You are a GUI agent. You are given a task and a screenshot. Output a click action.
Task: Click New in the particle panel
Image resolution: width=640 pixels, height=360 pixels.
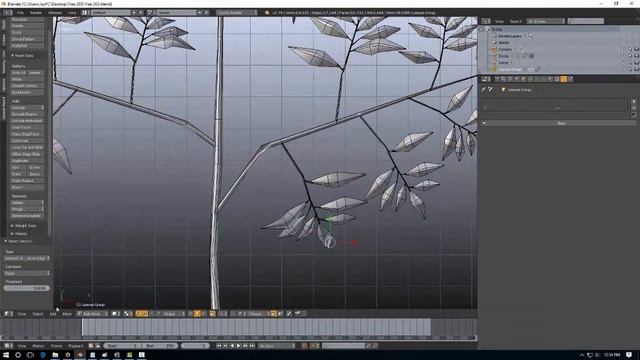[x=561, y=123]
